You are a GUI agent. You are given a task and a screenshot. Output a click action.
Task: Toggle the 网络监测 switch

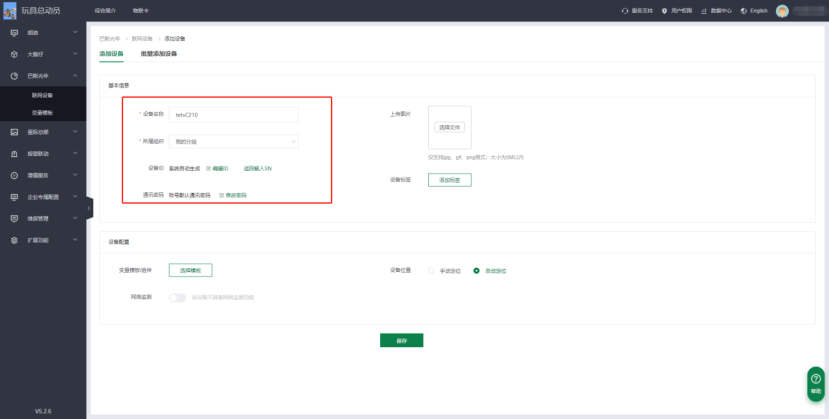pos(178,297)
